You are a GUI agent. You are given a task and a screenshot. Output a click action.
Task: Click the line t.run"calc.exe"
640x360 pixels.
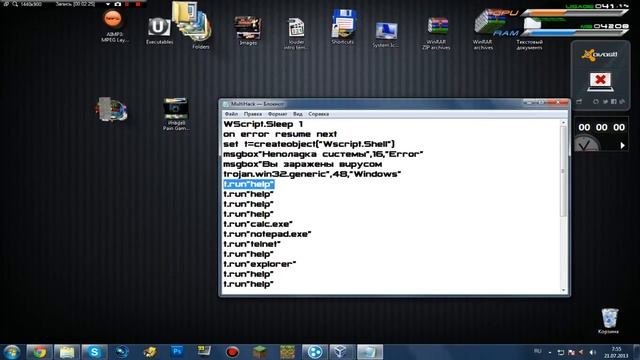pyautogui.click(x=258, y=224)
